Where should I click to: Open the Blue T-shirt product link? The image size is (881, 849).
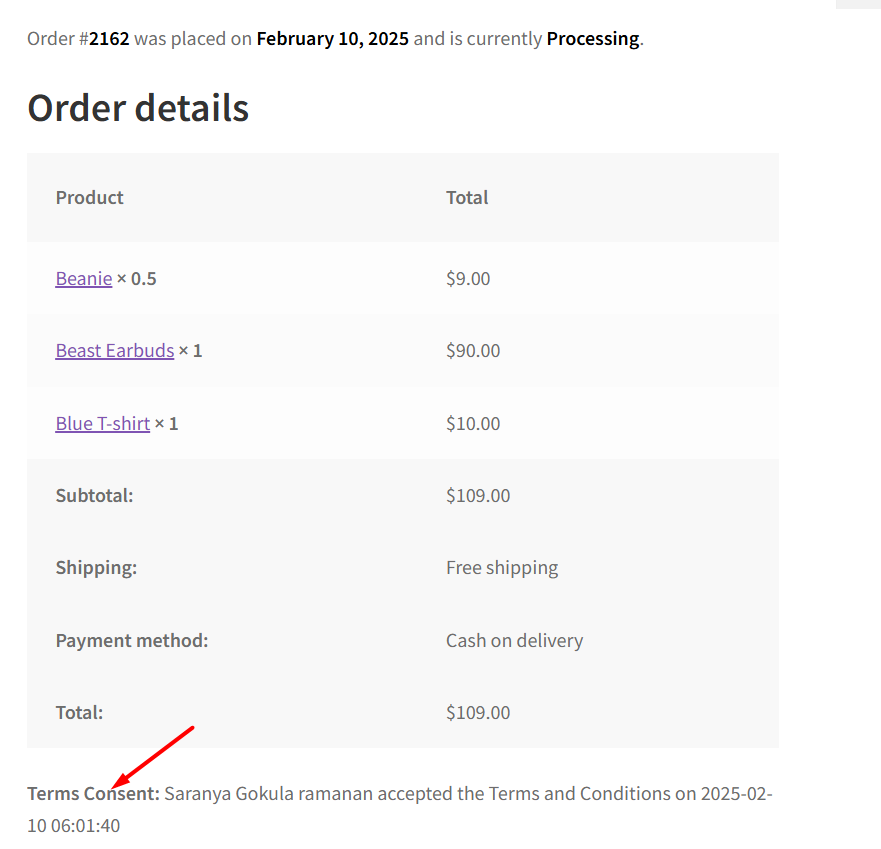coord(103,423)
